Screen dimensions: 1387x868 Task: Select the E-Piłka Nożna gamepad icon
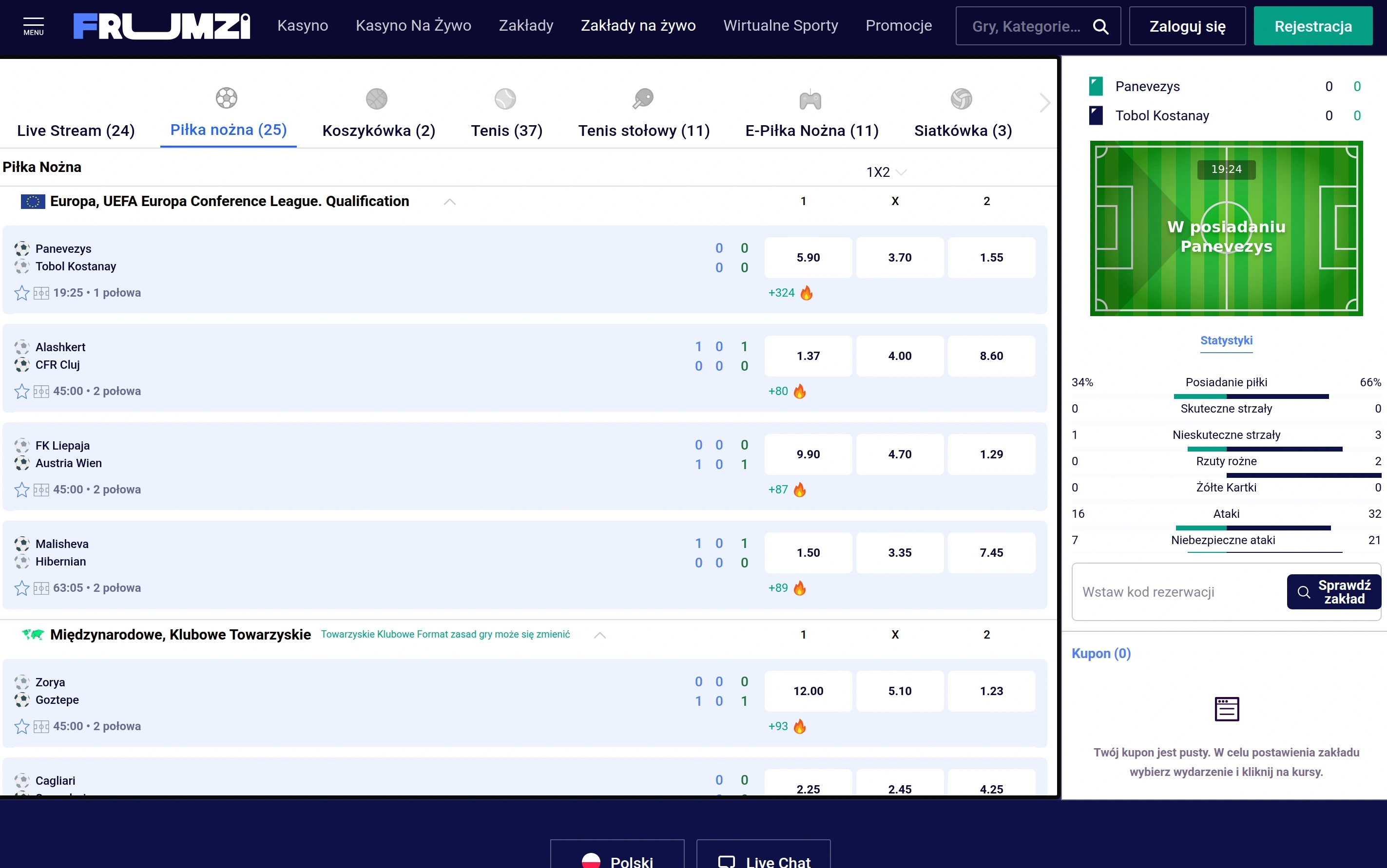pos(810,99)
